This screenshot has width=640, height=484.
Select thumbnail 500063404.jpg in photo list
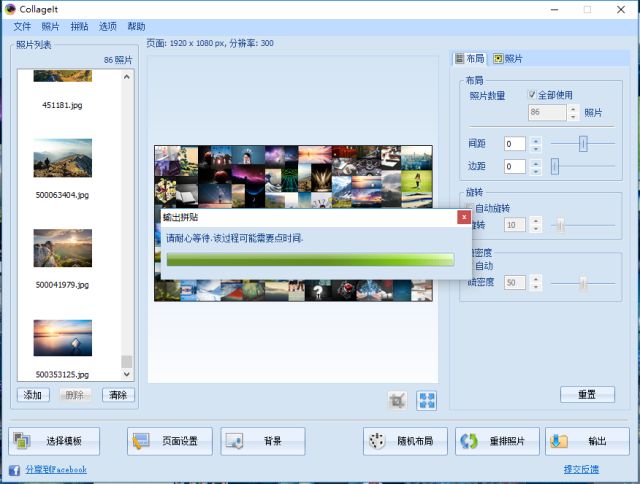[62, 158]
